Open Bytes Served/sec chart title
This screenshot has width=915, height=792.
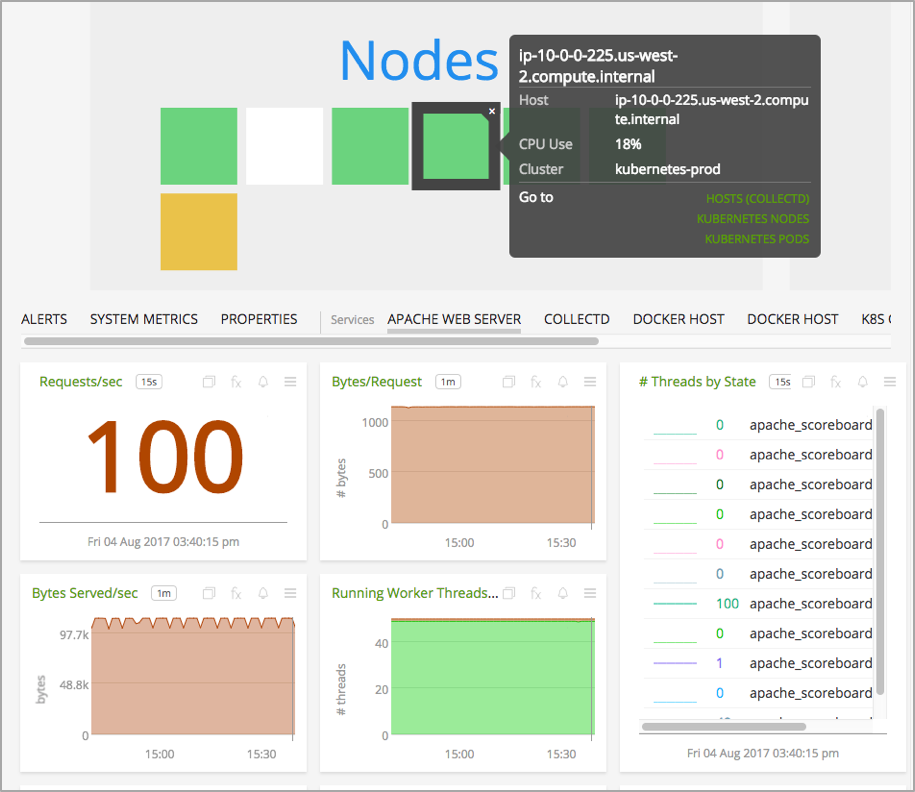[x=85, y=593]
